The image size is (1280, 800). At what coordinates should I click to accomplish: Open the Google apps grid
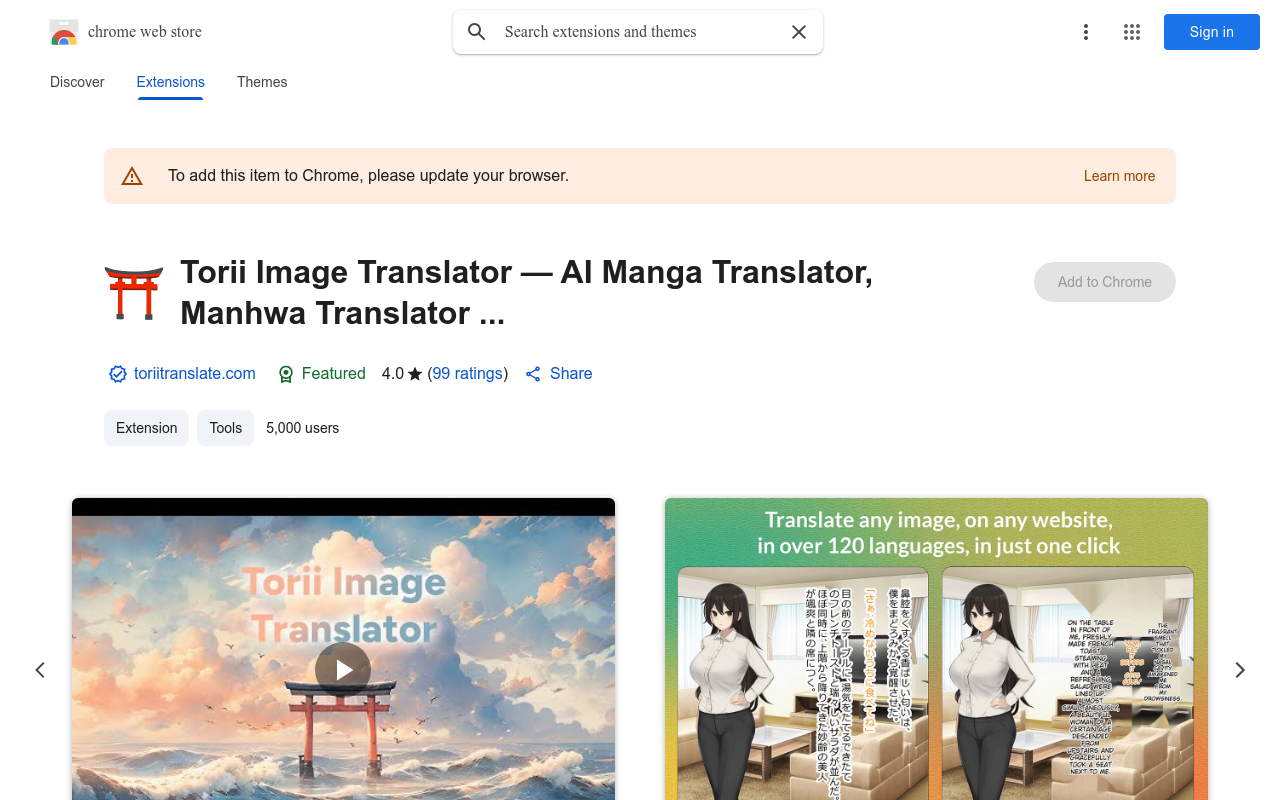click(x=1132, y=32)
